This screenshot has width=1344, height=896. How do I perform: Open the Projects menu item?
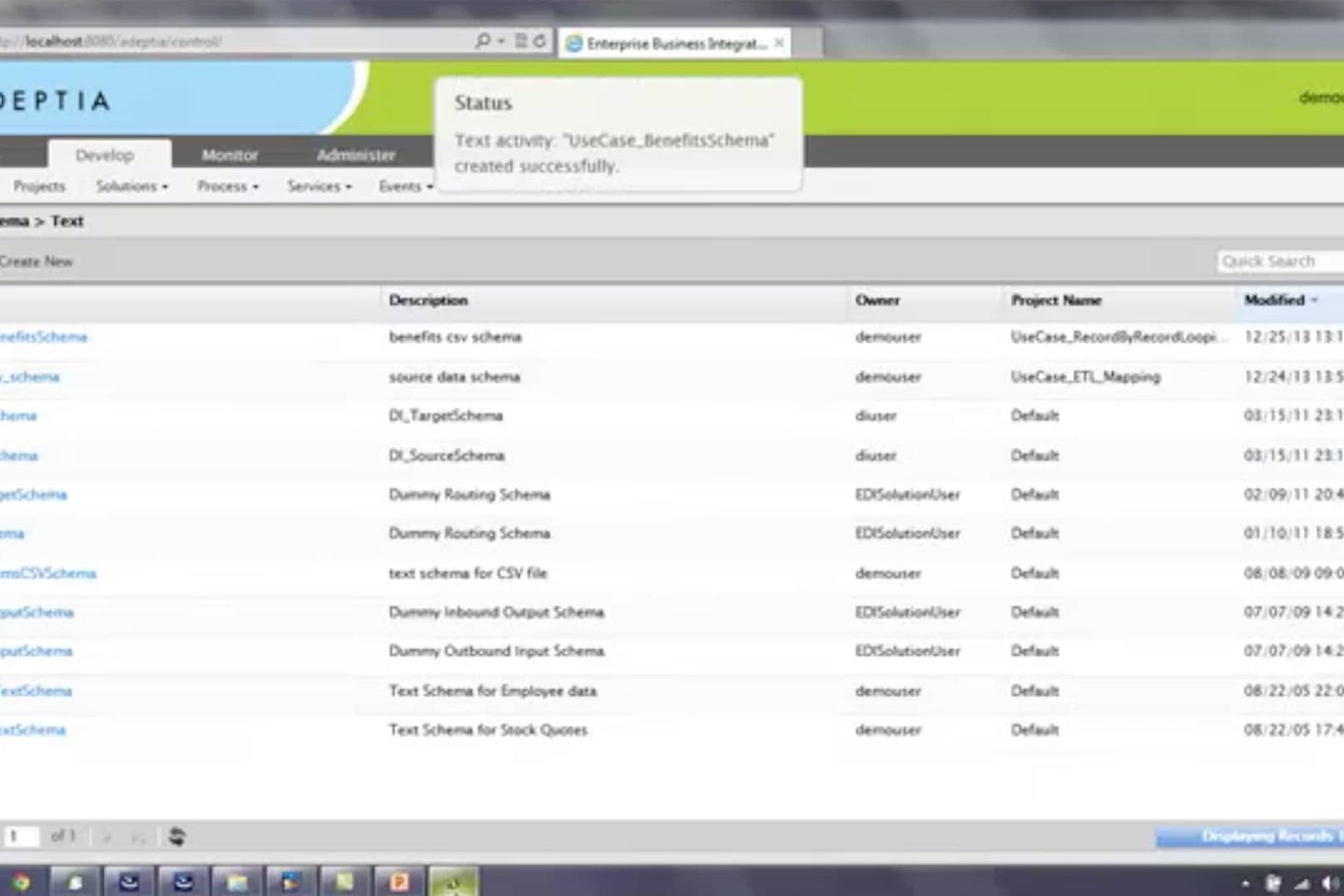tap(39, 187)
